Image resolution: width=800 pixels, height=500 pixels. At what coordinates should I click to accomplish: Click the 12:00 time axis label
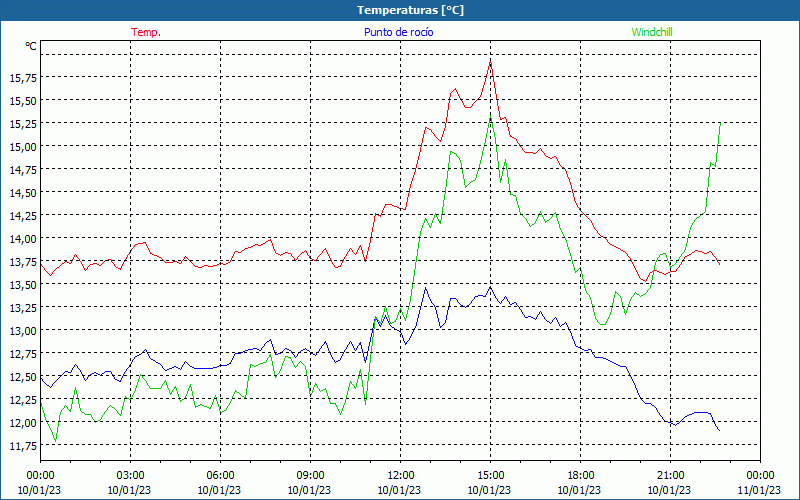401,476
